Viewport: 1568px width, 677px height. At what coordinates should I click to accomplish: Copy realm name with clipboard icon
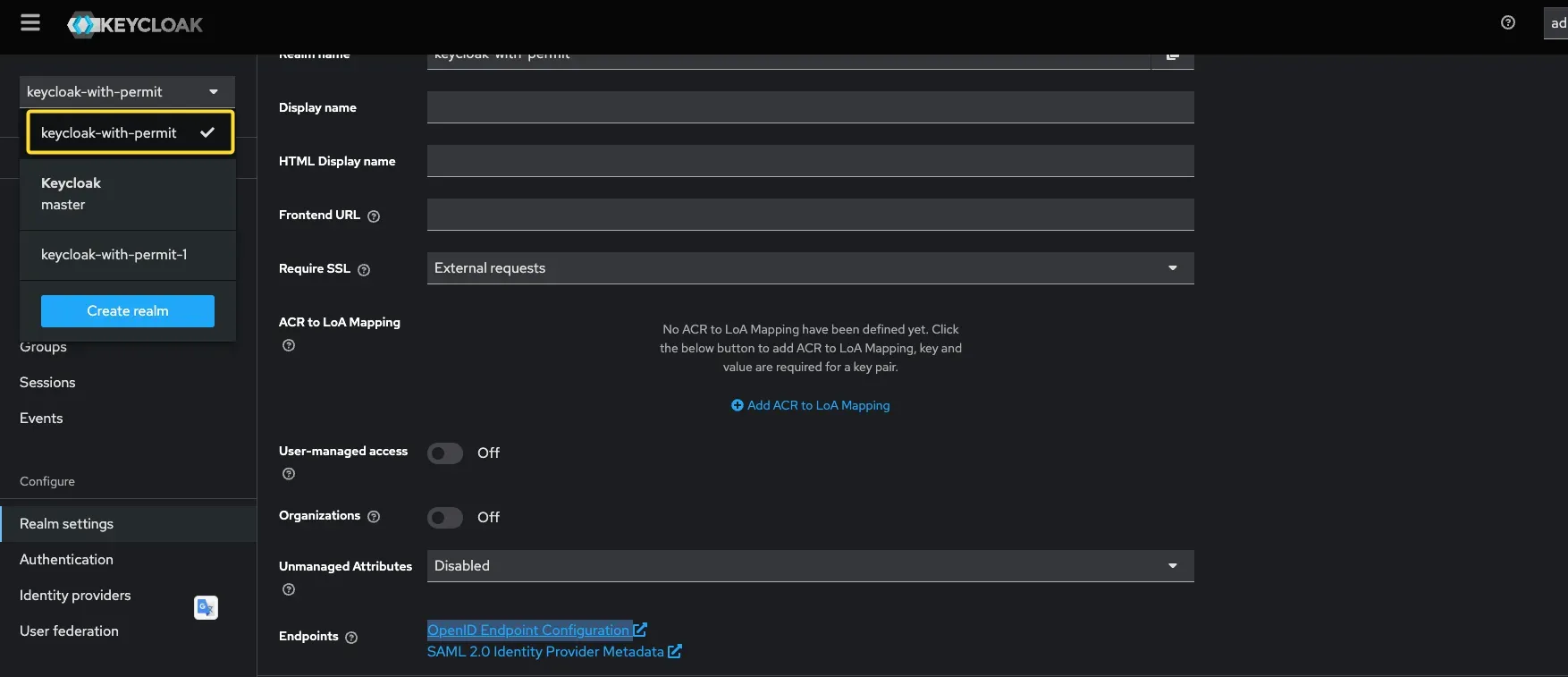pyautogui.click(x=1172, y=57)
